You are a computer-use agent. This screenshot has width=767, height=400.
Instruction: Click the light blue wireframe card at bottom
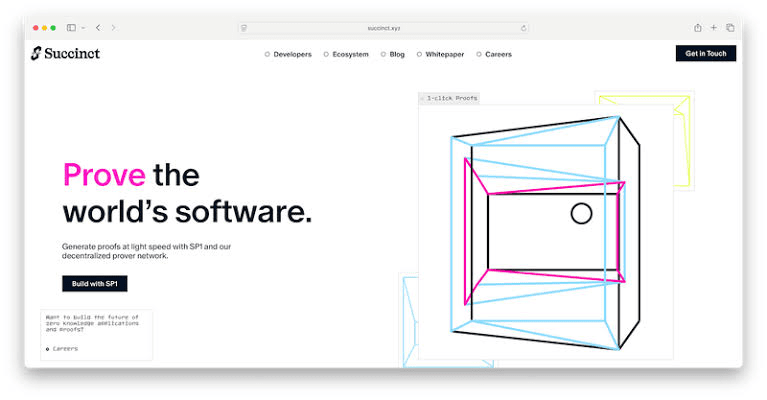409,320
